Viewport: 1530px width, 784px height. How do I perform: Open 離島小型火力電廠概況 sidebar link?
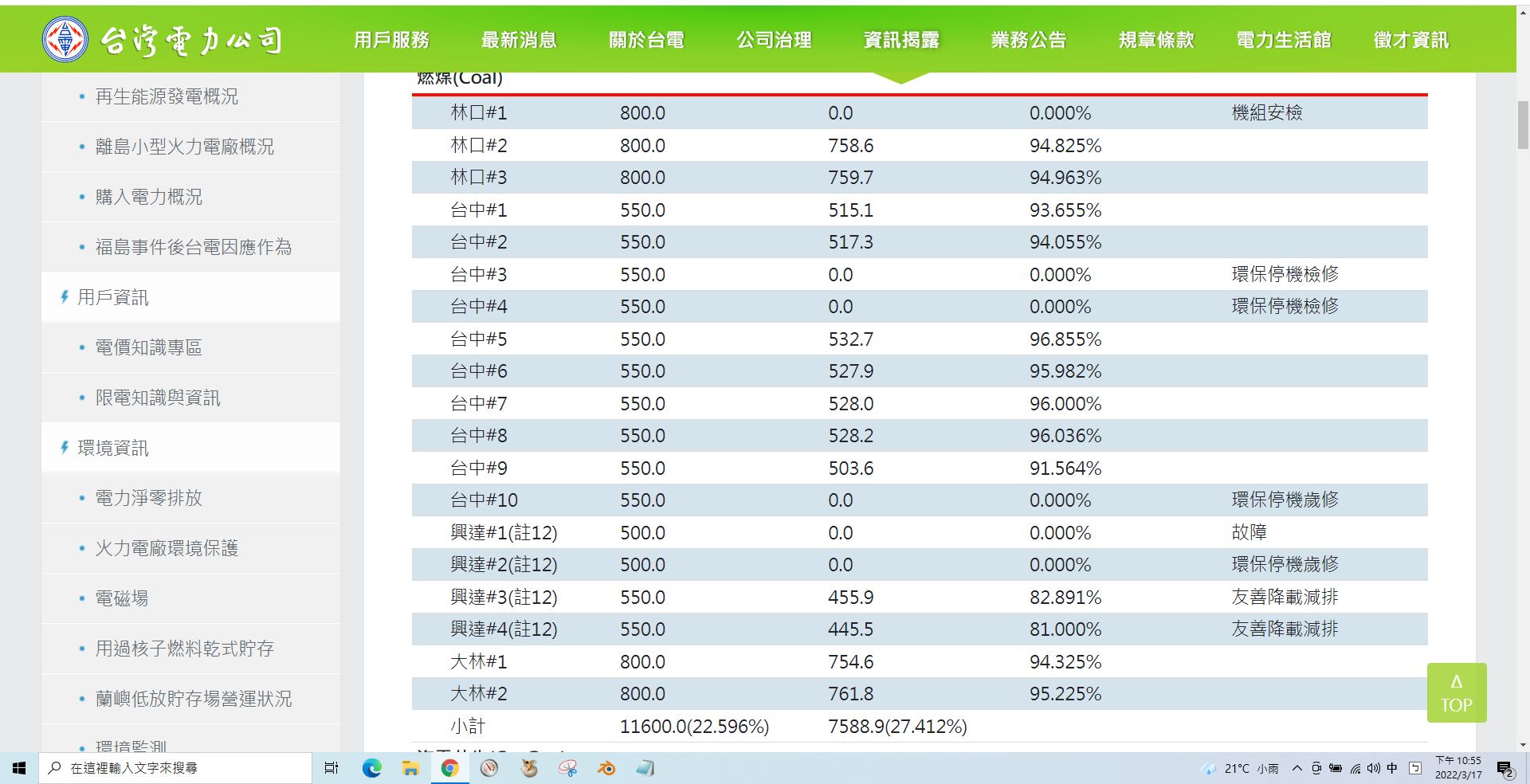[184, 147]
